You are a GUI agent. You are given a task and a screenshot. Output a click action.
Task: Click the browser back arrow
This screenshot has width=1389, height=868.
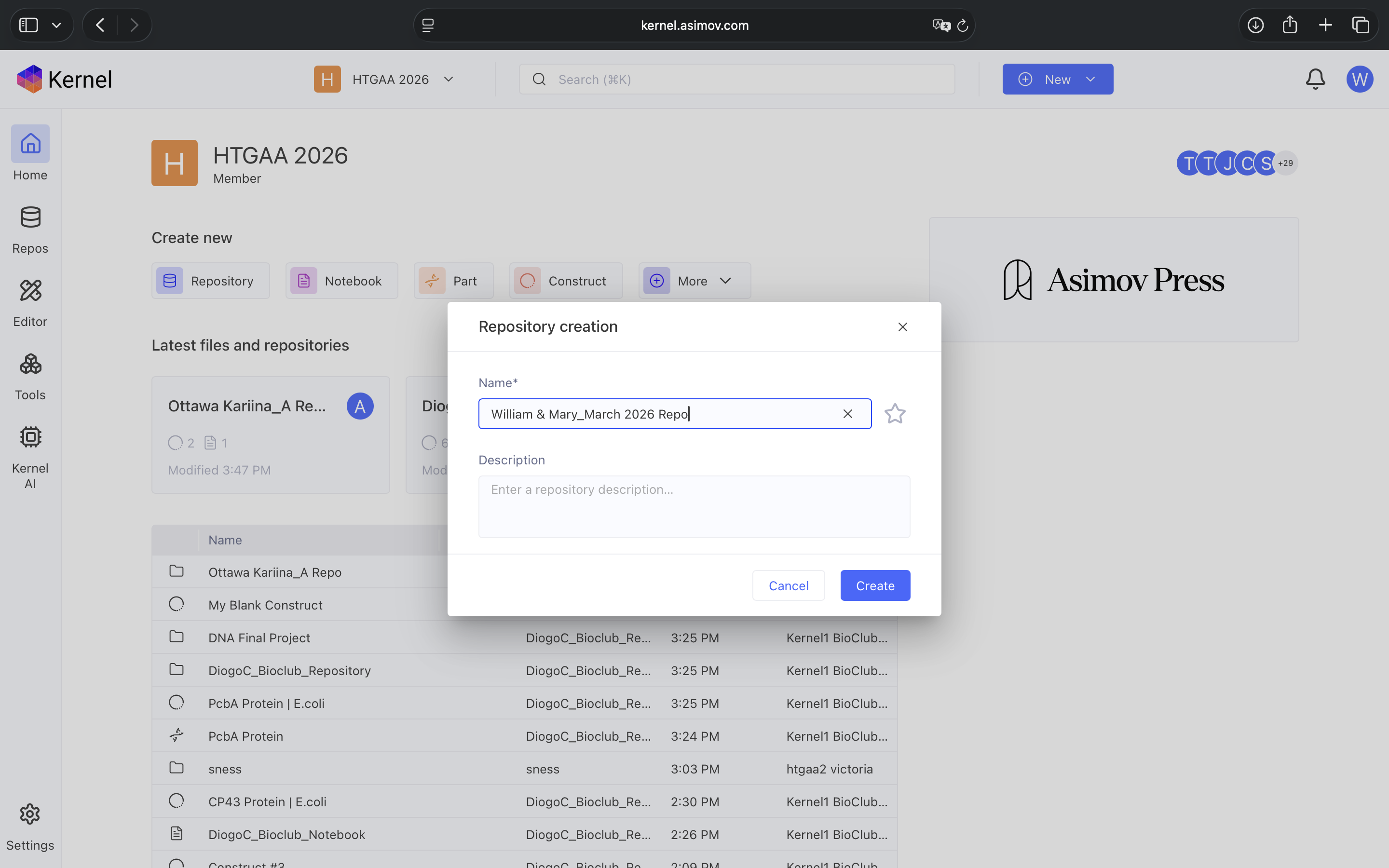coord(100,25)
